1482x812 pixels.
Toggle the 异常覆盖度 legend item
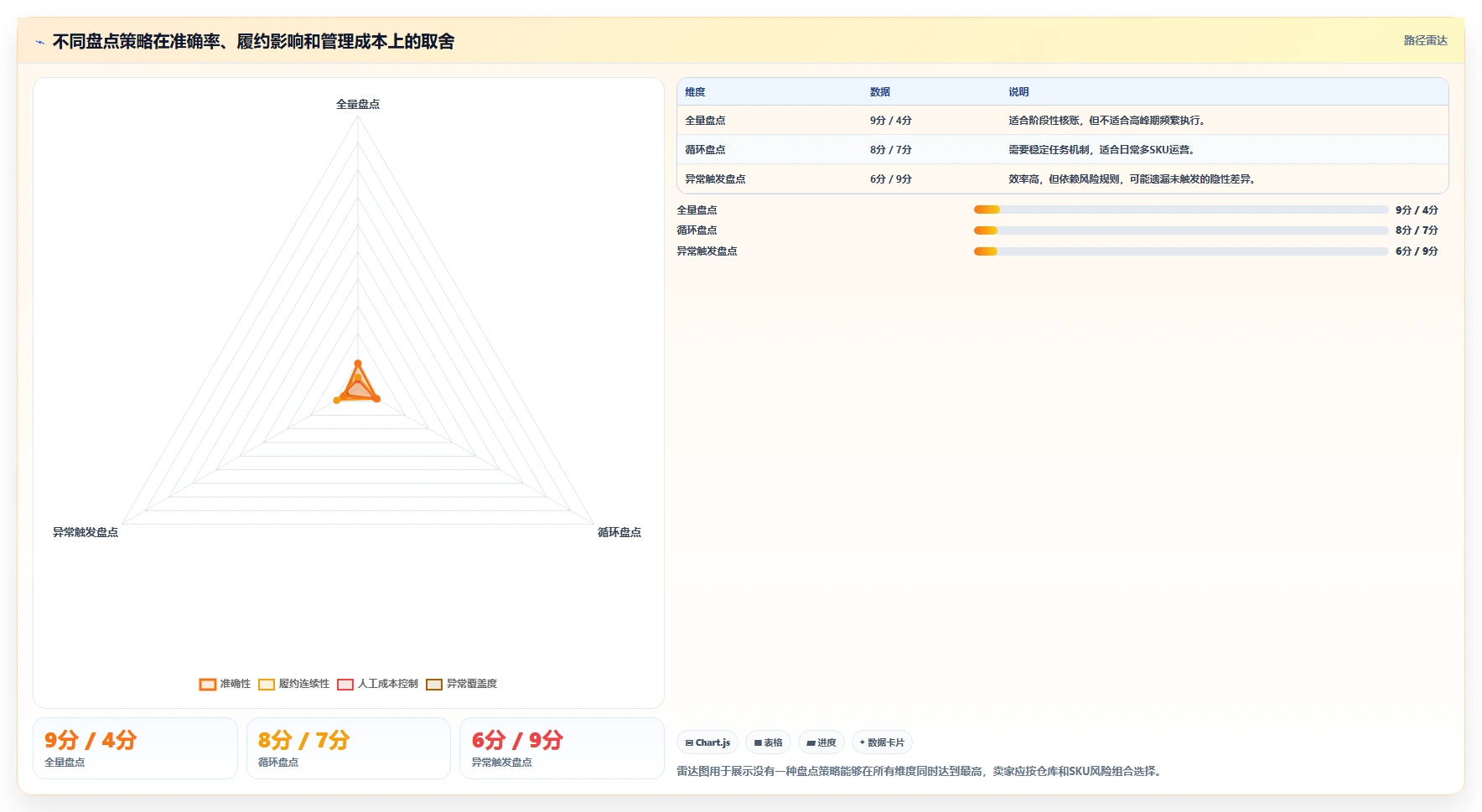coord(461,684)
